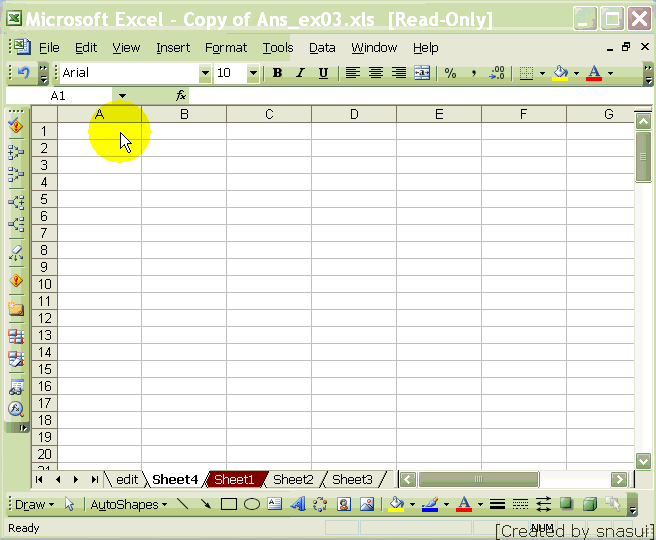Click the Undo arrow icon
This screenshot has height=540, width=656.
[24, 73]
